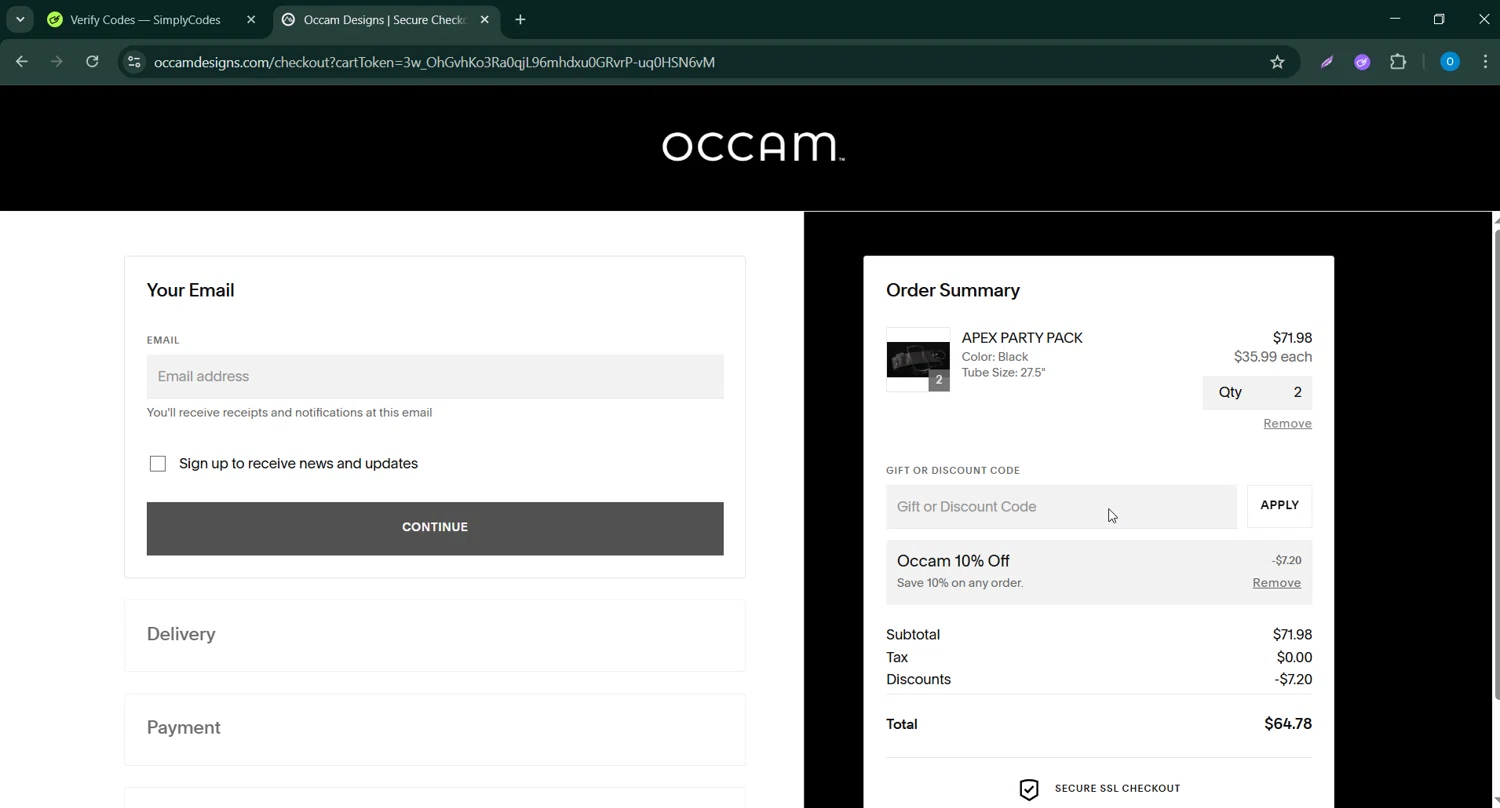Screen dimensions: 1500x808
Task: Go forward to the next page
Action: 57,62
